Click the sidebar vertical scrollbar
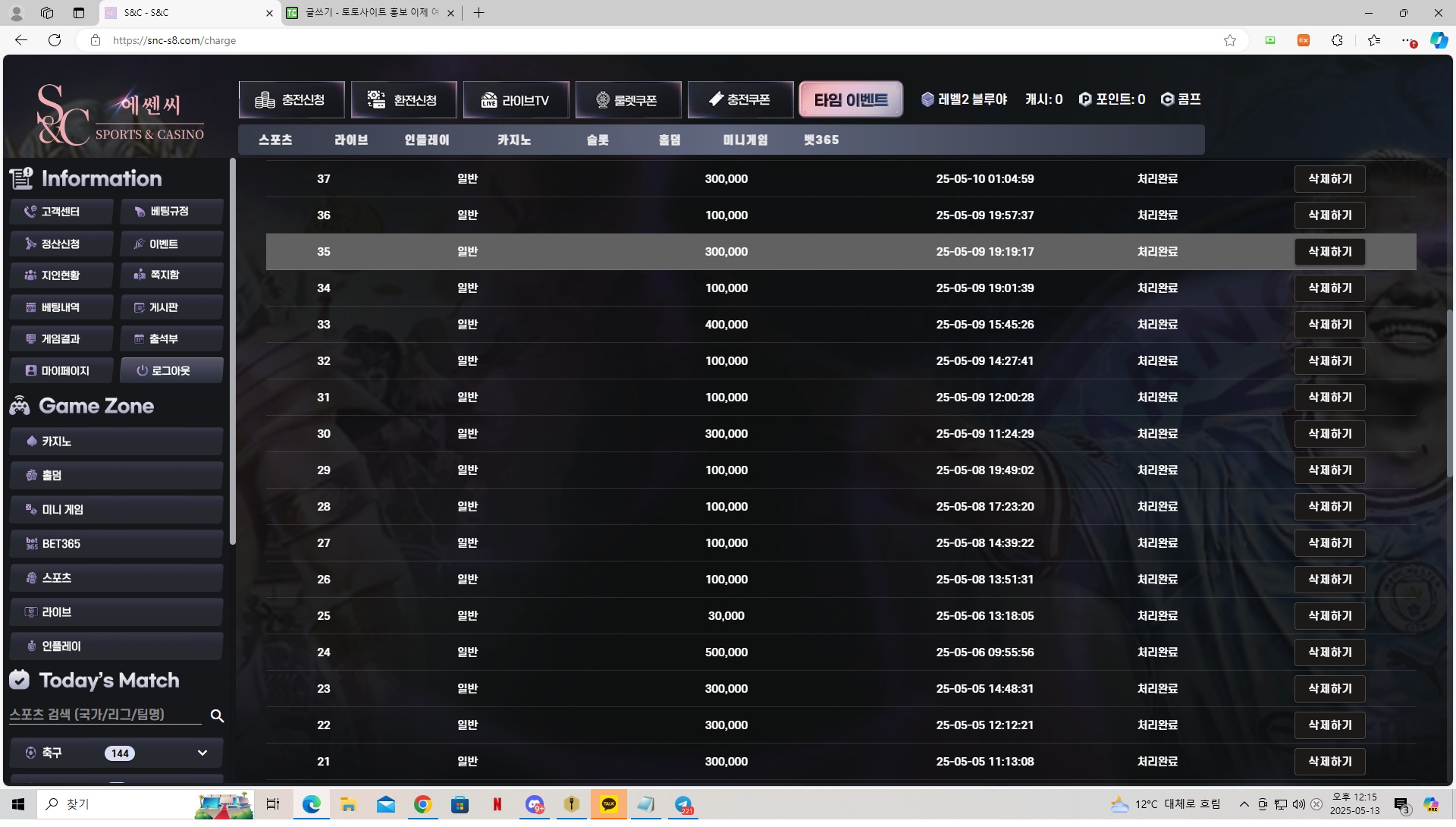The image size is (1456, 827). click(x=232, y=349)
